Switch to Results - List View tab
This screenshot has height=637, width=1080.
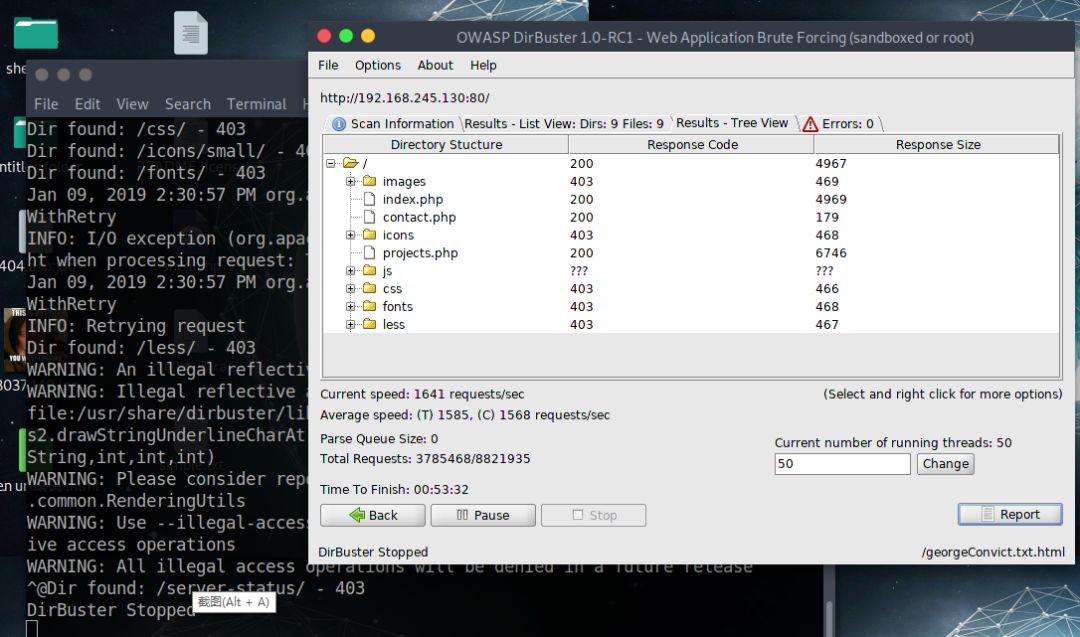click(x=564, y=124)
